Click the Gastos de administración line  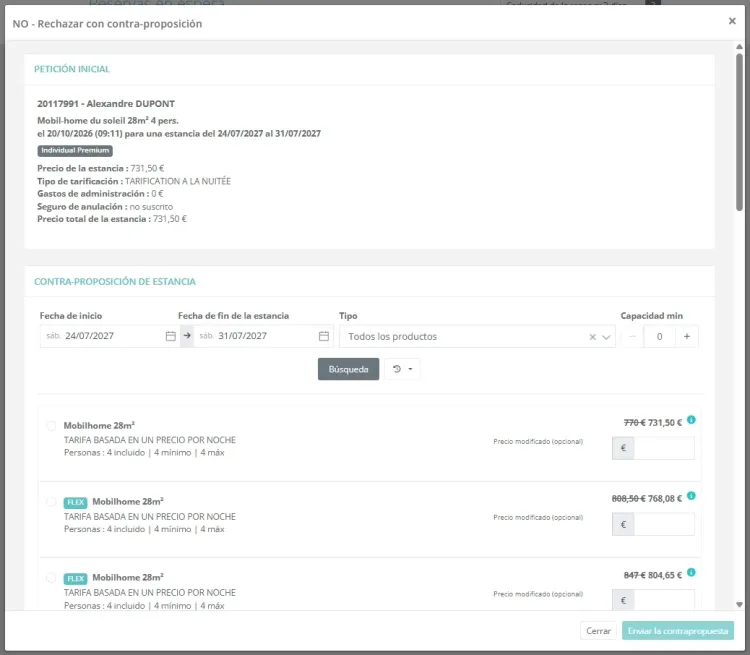coord(100,194)
